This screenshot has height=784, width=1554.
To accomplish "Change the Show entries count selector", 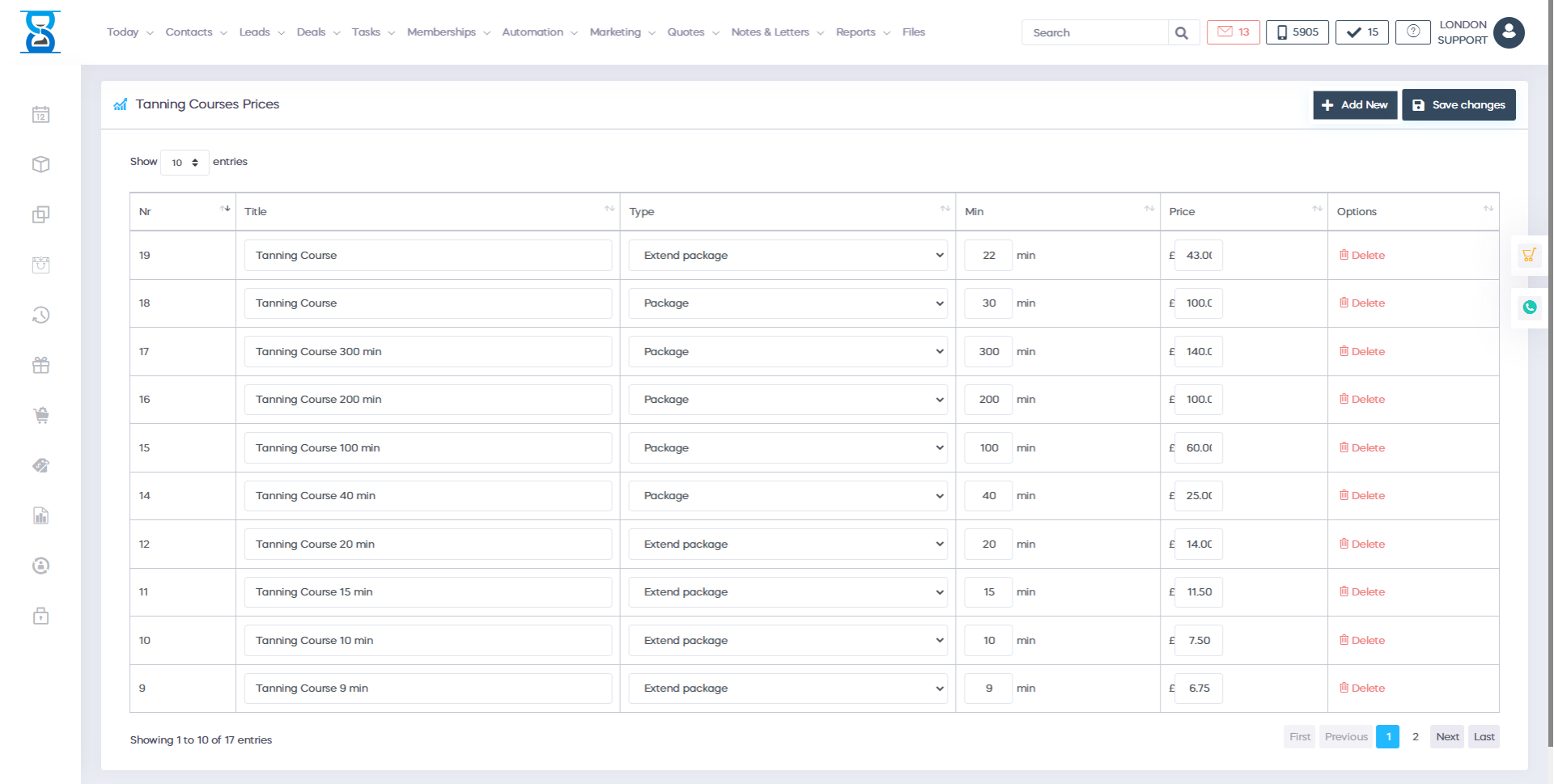I will tap(185, 163).
